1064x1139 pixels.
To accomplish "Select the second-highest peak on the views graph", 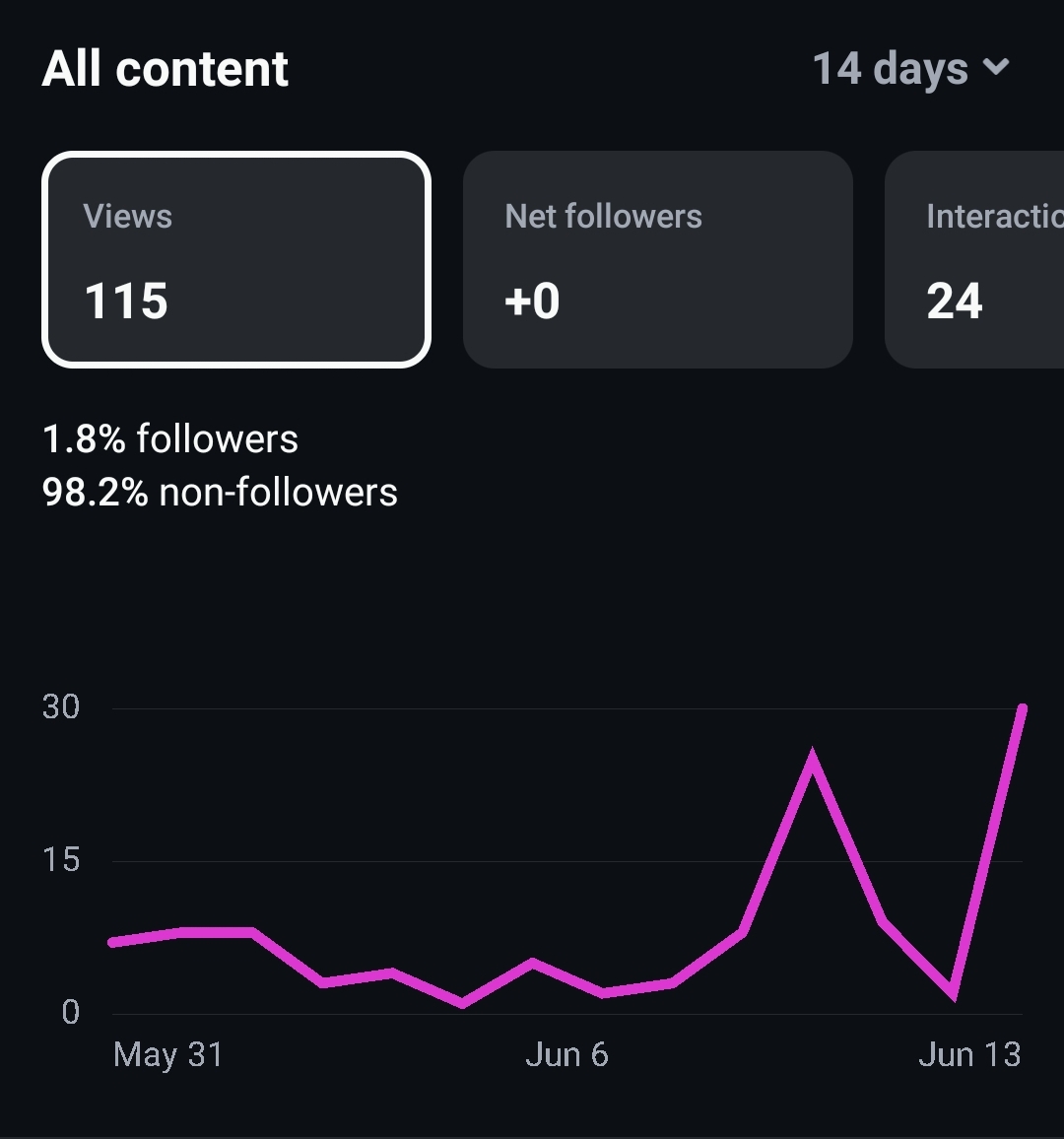I will (812, 756).
